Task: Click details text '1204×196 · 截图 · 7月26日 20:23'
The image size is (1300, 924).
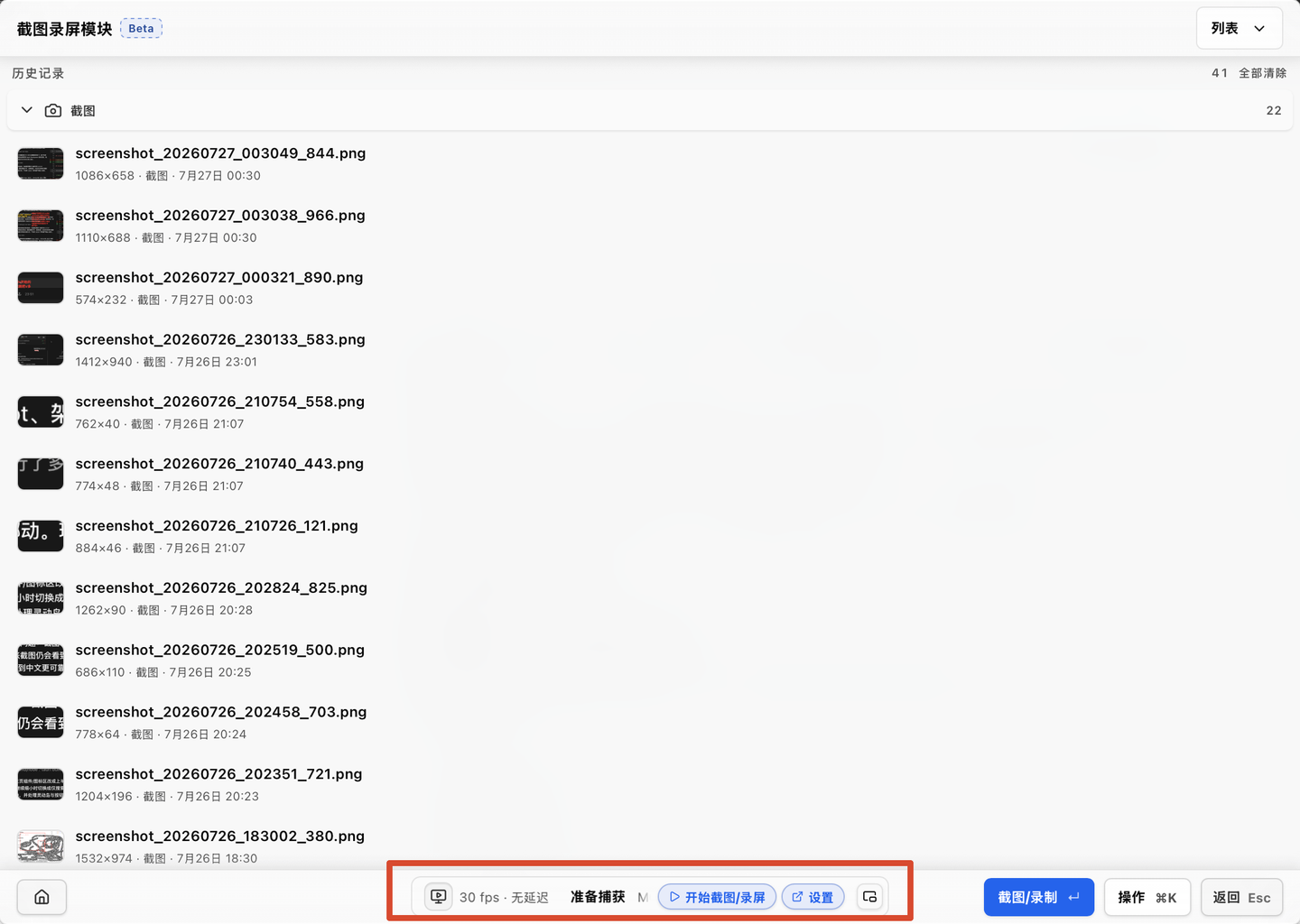Action: [x=167, y=797]
